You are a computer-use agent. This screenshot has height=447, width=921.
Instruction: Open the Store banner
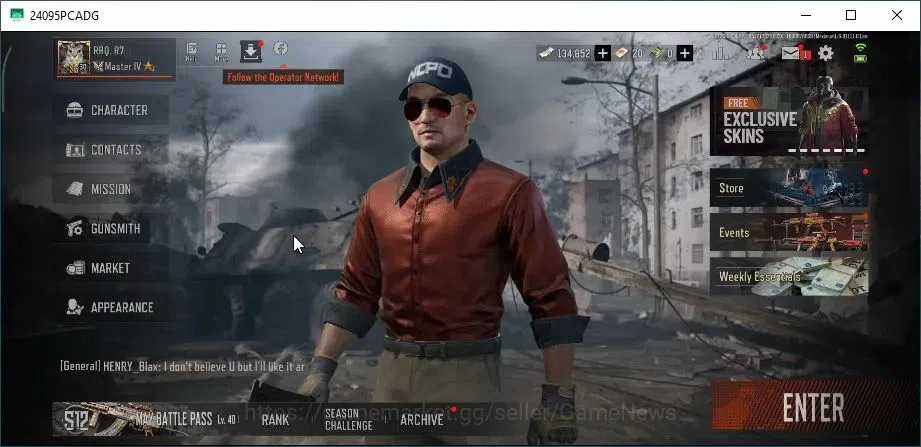point(789,188)
